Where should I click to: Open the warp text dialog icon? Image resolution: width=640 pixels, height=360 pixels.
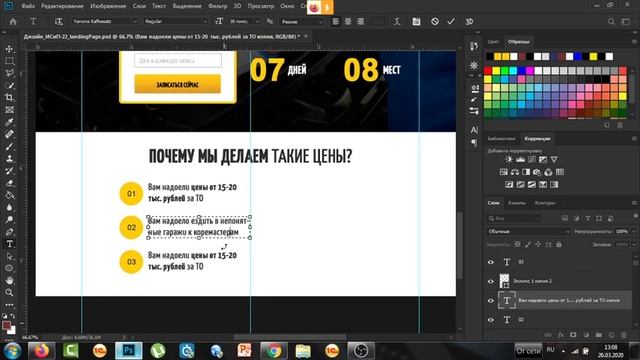tap(397, 22)
